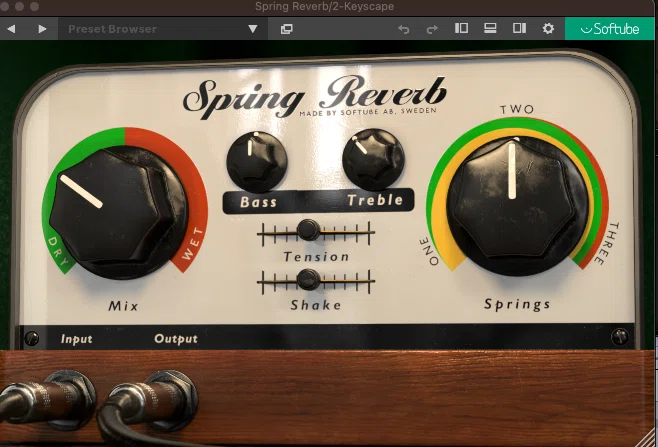
Task: Click the Bass knob
Action: pyautogui.click(x=257, y=162)
